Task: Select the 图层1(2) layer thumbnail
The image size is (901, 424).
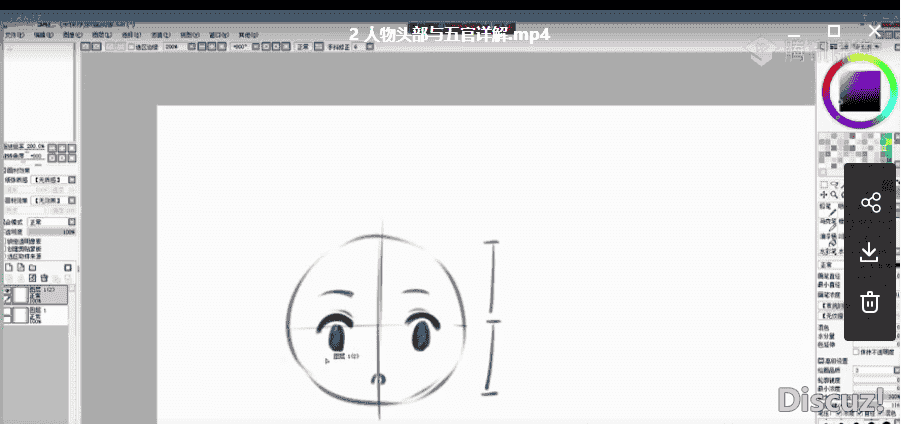Action: point(21,295)
